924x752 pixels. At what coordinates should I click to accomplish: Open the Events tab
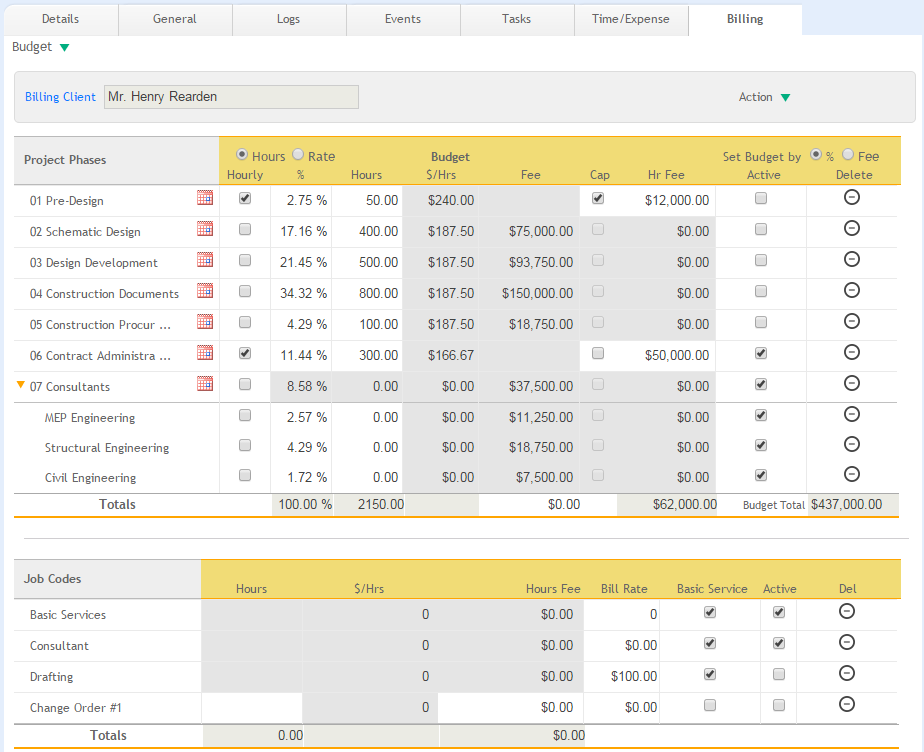[x=403, y=19]
